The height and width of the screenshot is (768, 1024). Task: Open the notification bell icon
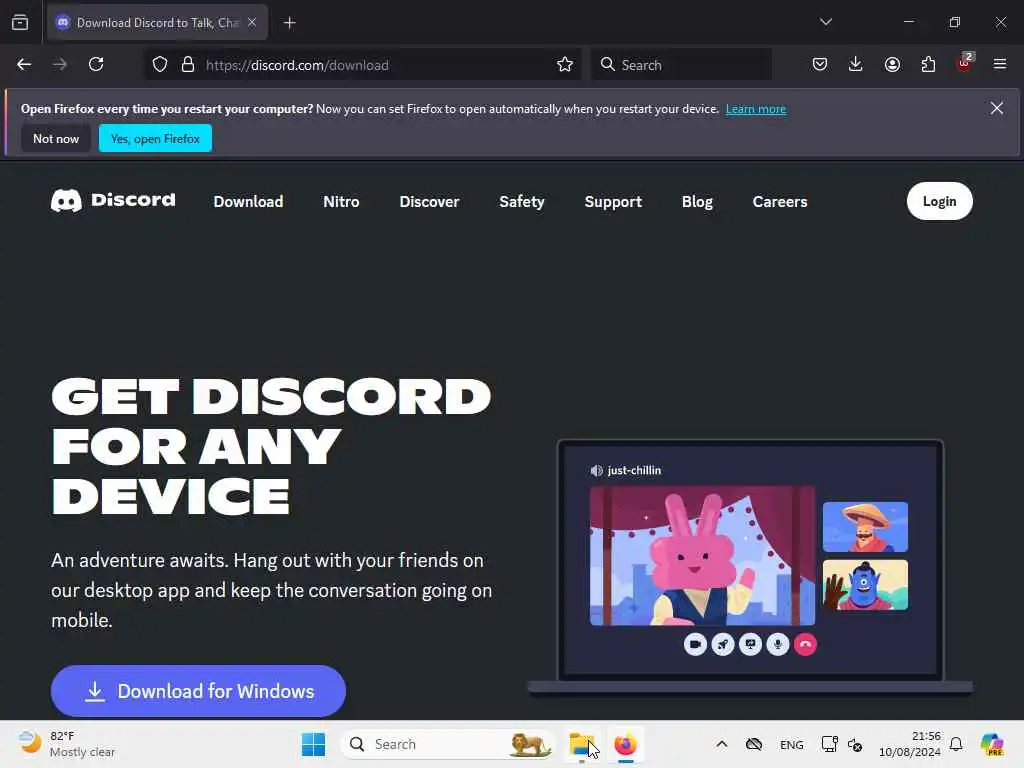[956, 744]
